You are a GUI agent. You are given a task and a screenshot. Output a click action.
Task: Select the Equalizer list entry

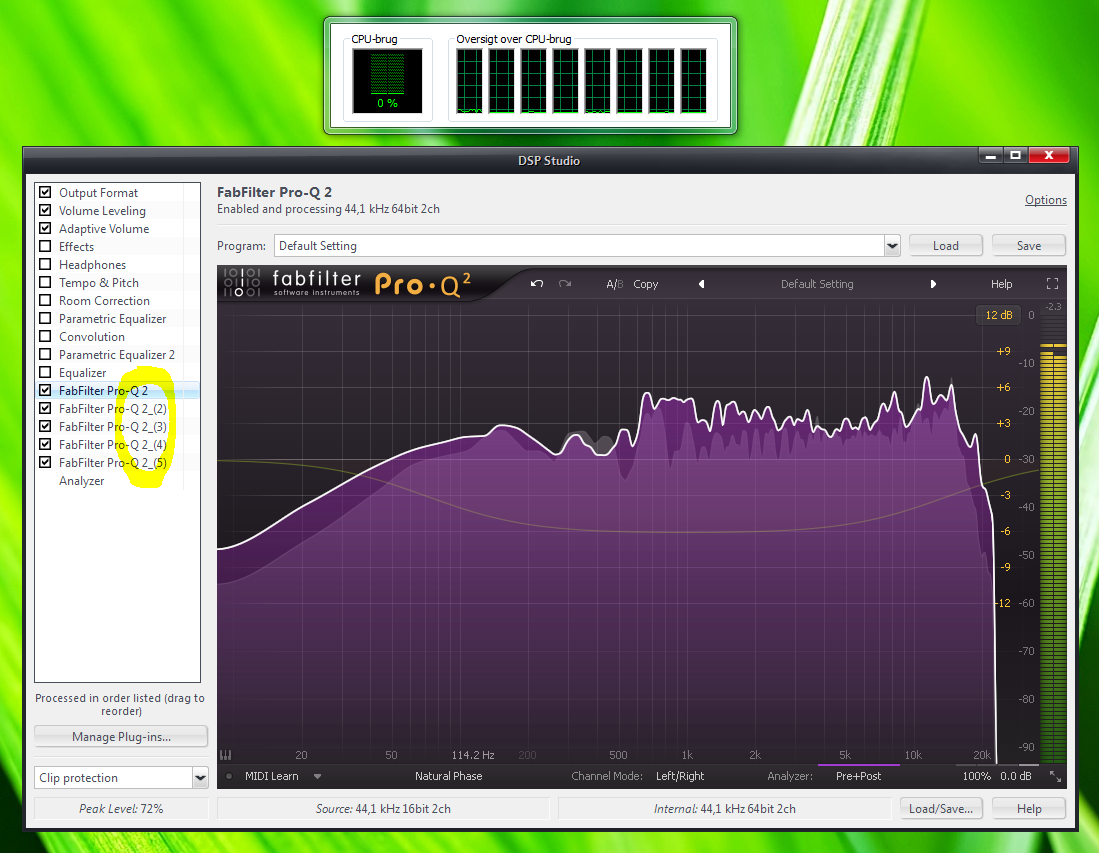pos(83,373)
